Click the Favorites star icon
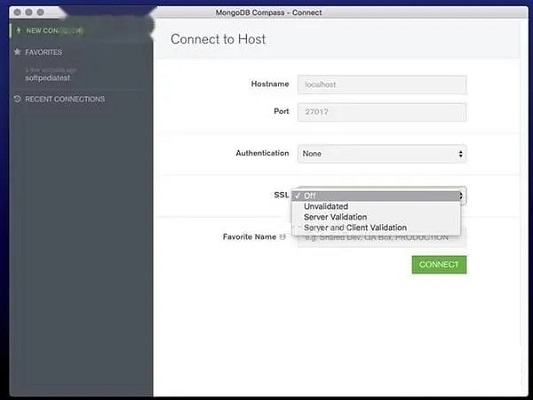 [17, 52]
